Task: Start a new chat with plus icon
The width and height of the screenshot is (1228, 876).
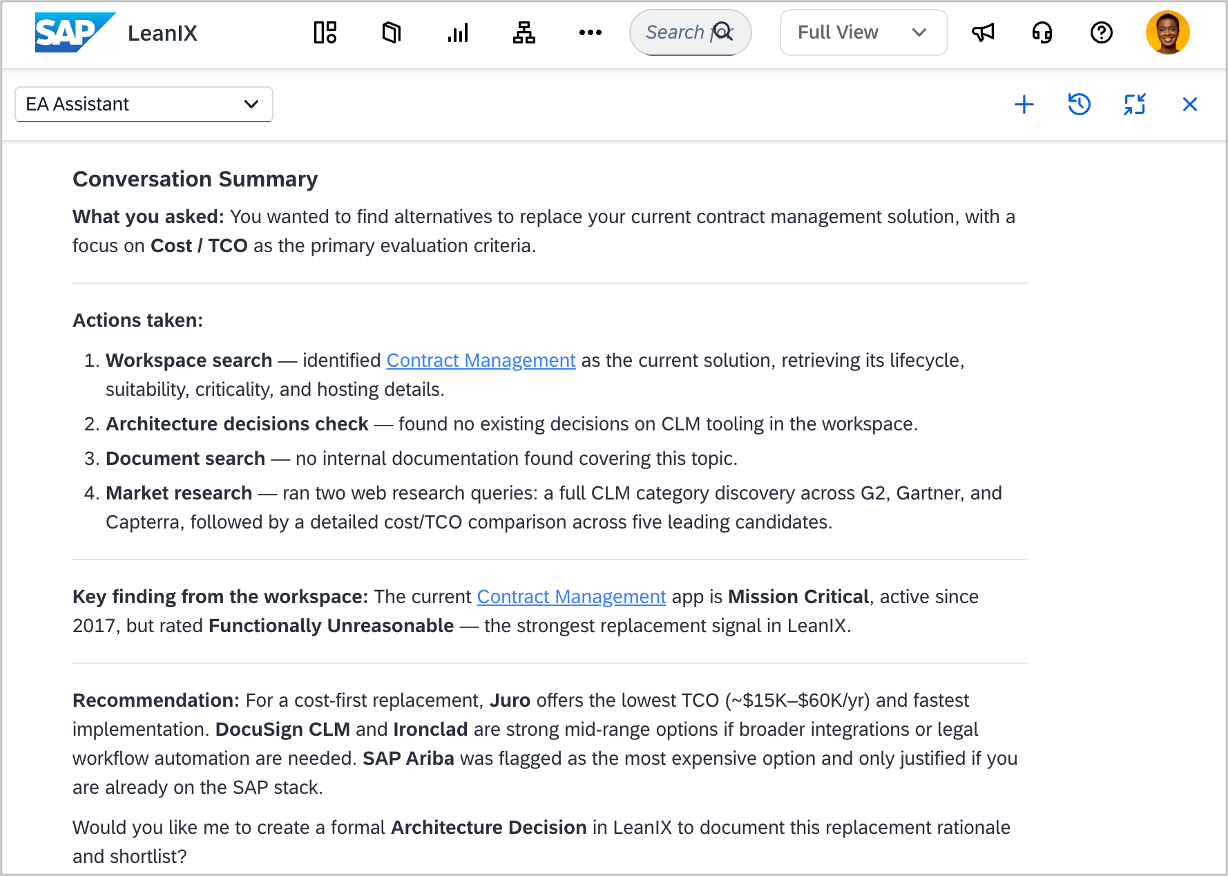Action: [x=1024, y=104]
